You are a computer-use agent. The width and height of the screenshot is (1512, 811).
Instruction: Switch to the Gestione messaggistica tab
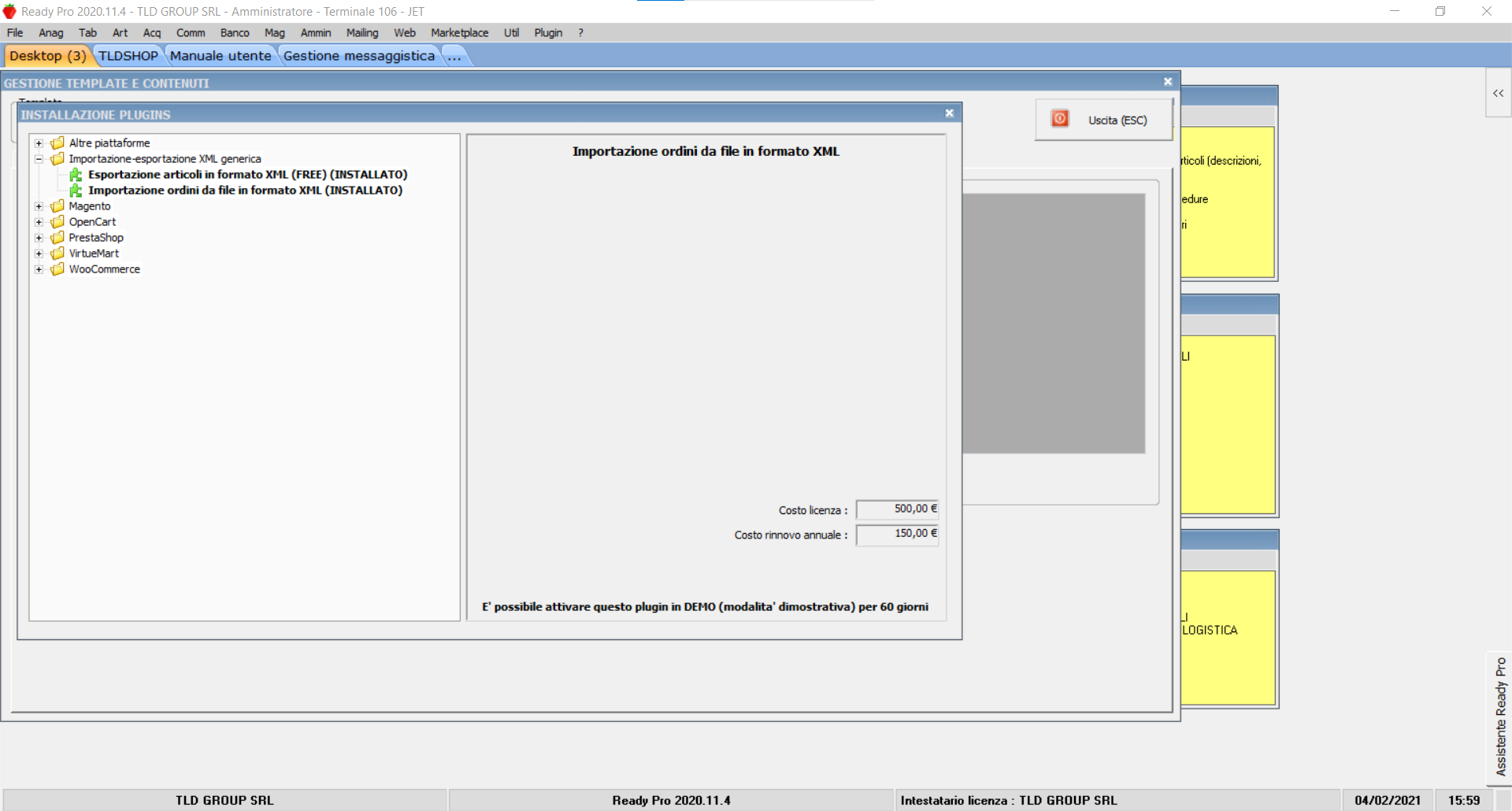tap(359, 56)
